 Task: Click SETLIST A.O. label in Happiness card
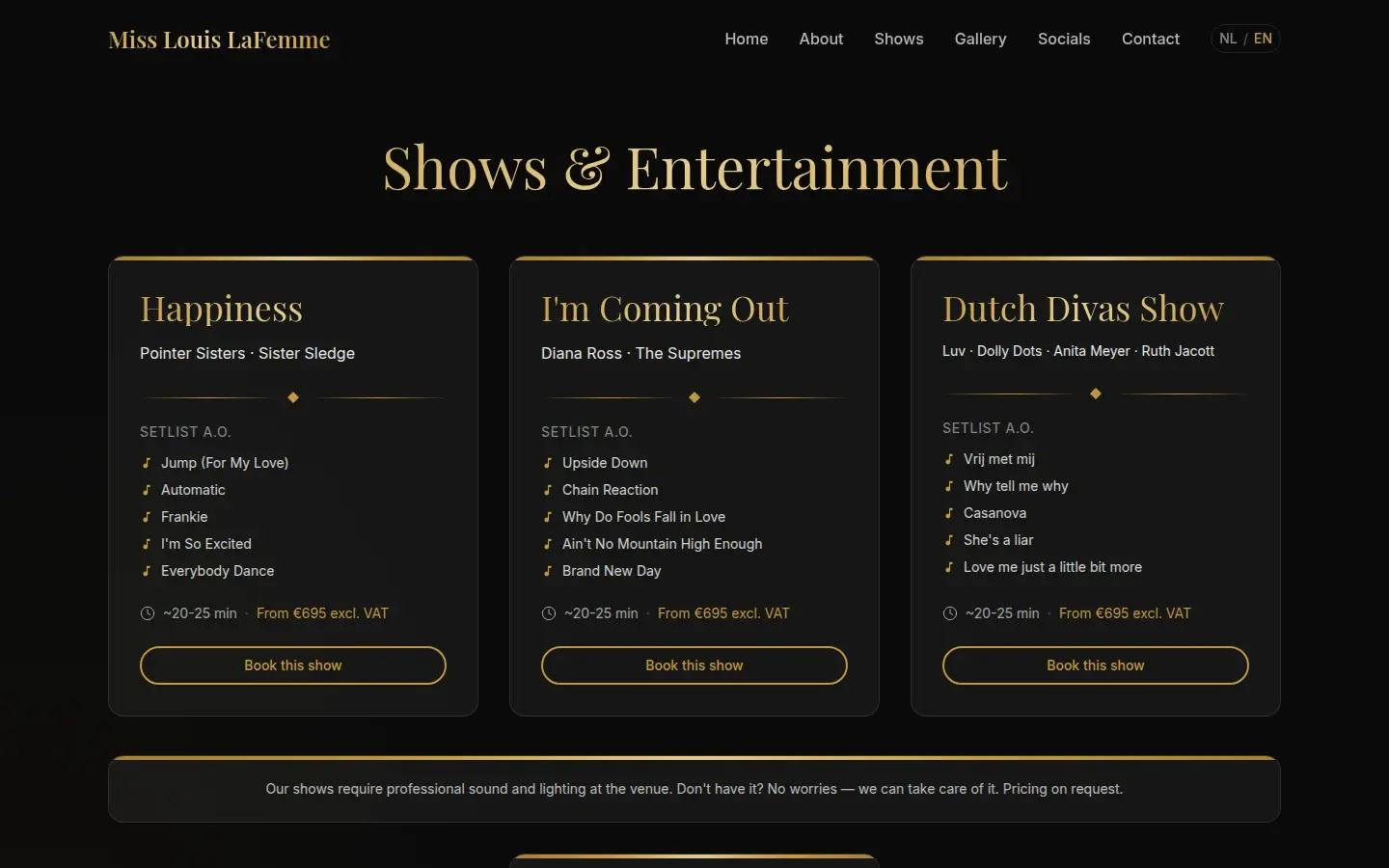185,432
